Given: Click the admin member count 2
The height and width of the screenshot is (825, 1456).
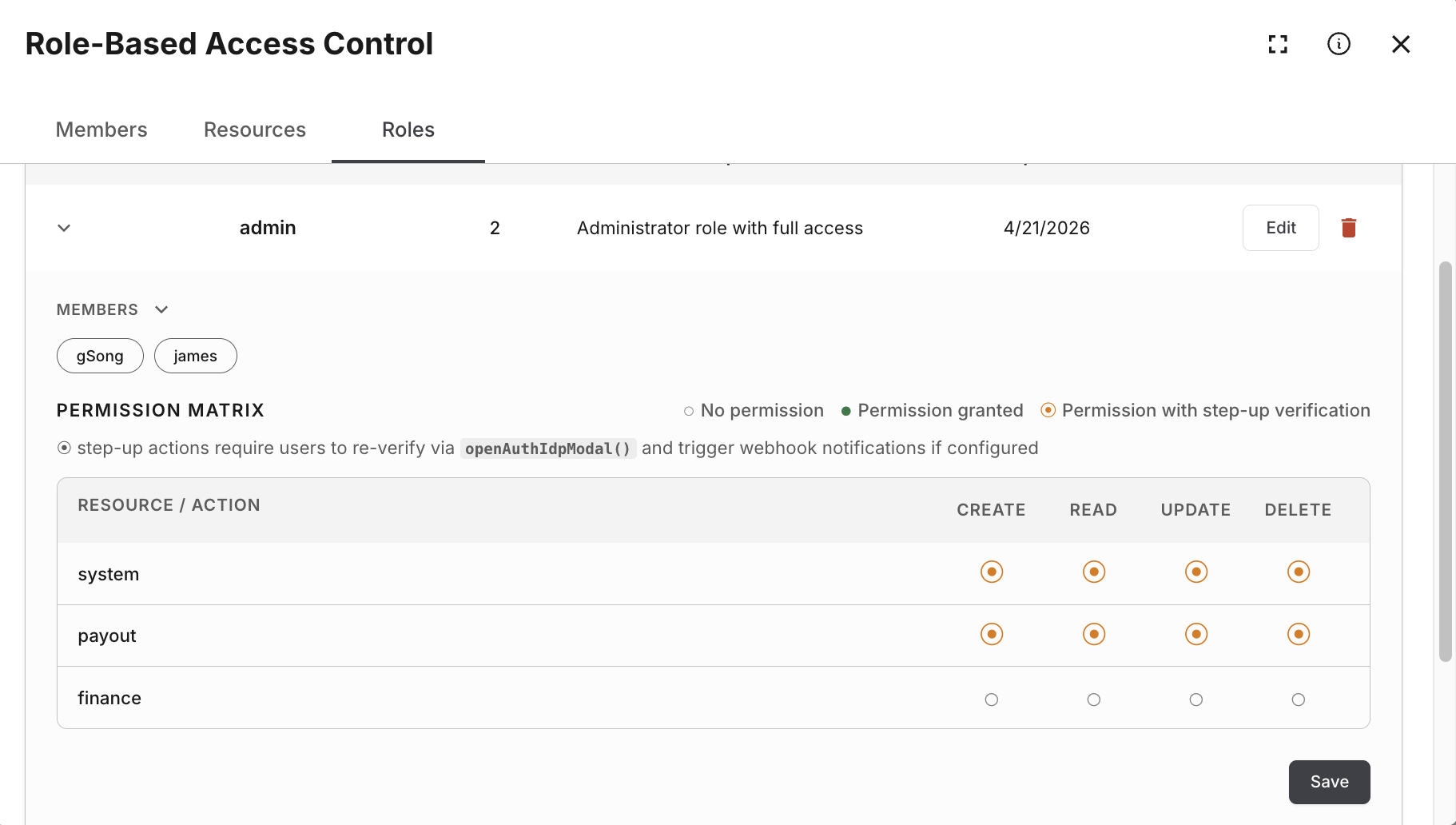Looking at the screenshot, I should pyautogui.click(x=495, y=228).
